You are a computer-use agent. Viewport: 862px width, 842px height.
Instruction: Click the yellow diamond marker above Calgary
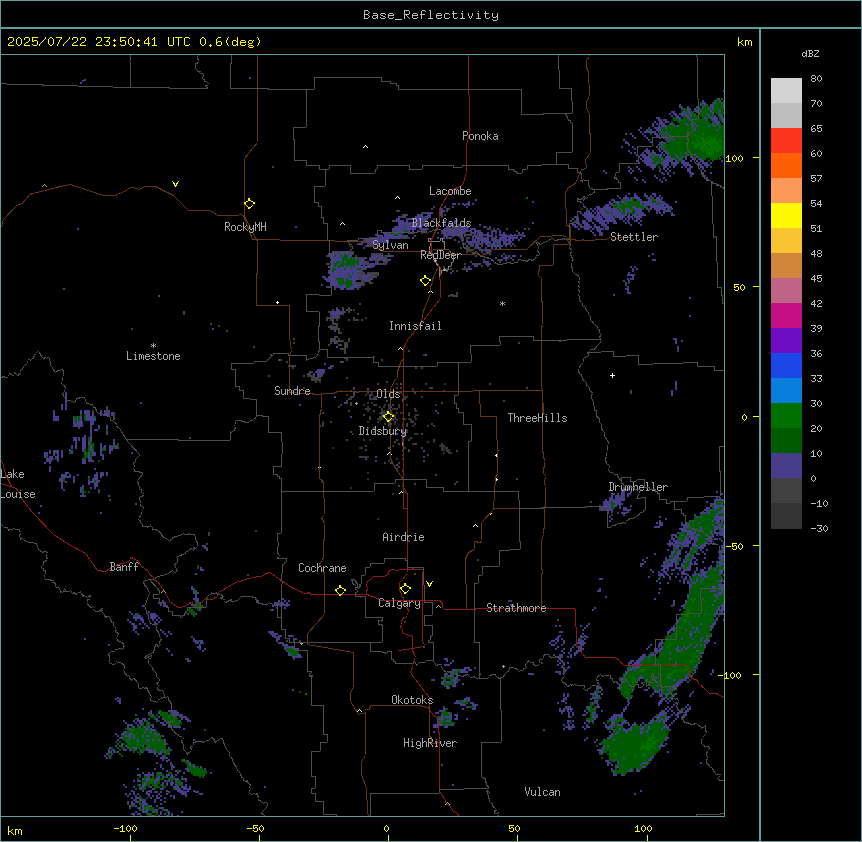pyautogui.click(x=405, y=588)
